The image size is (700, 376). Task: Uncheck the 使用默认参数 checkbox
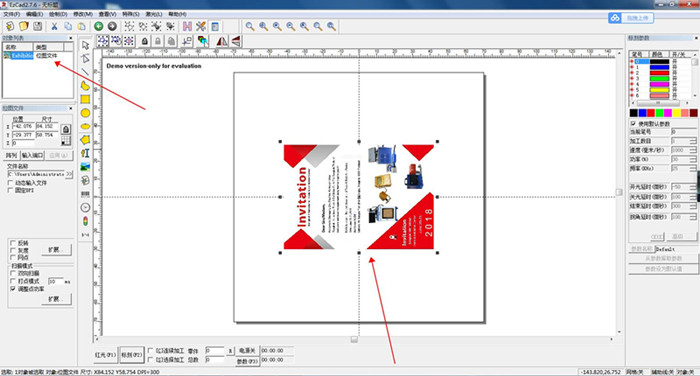[x=633, y=123]
